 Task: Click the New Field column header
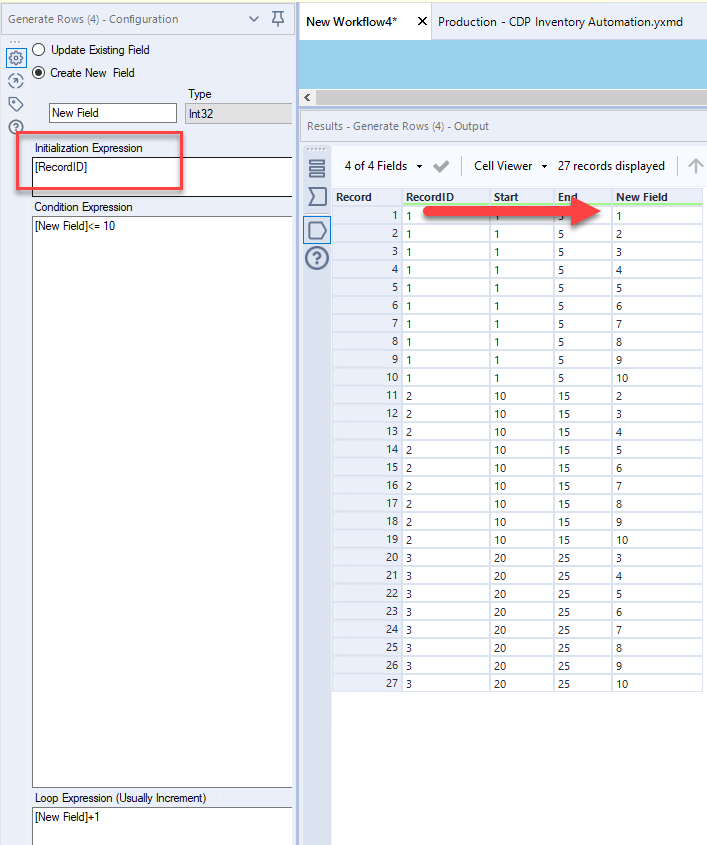[657, 197]
